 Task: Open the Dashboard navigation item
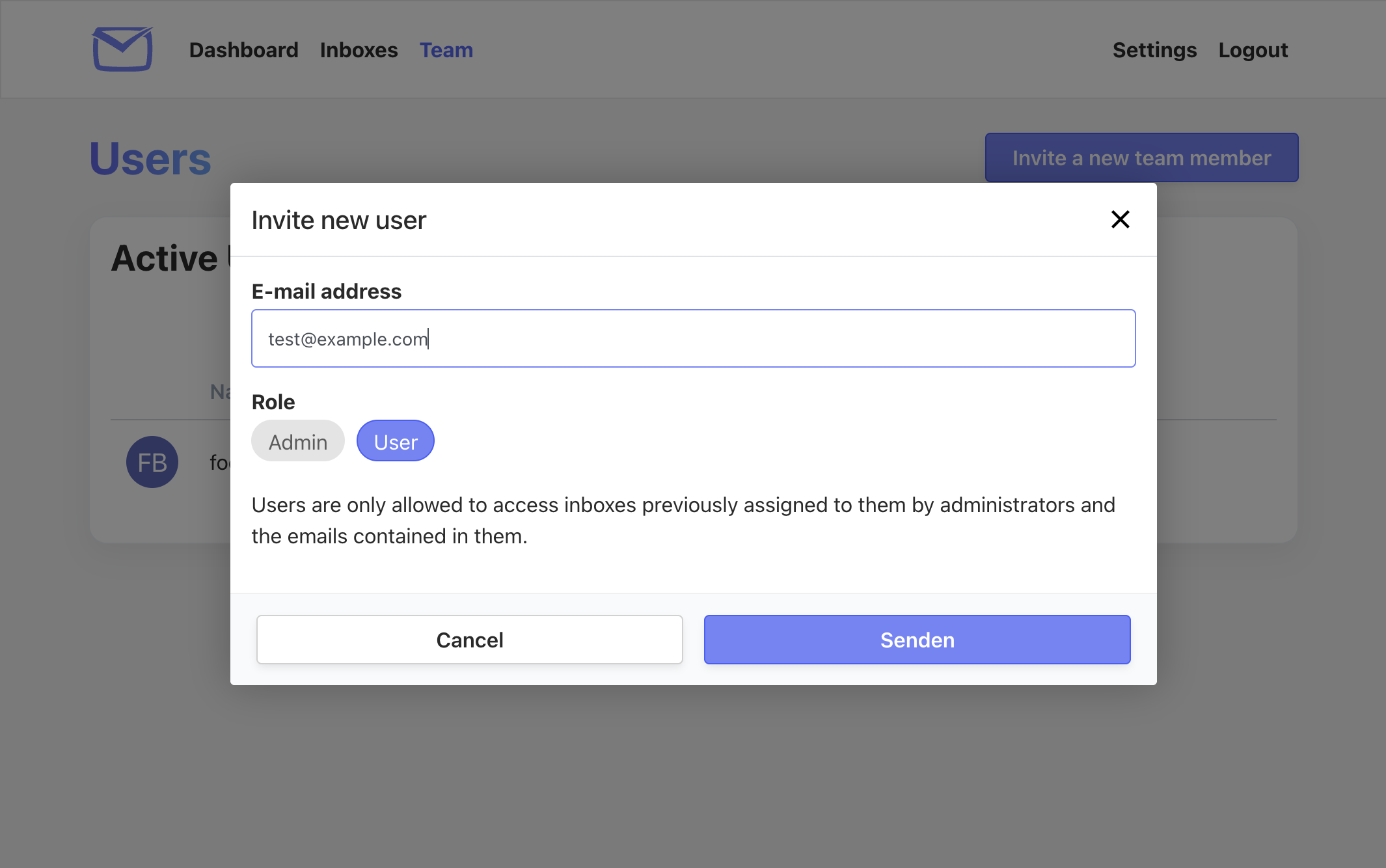243,50
